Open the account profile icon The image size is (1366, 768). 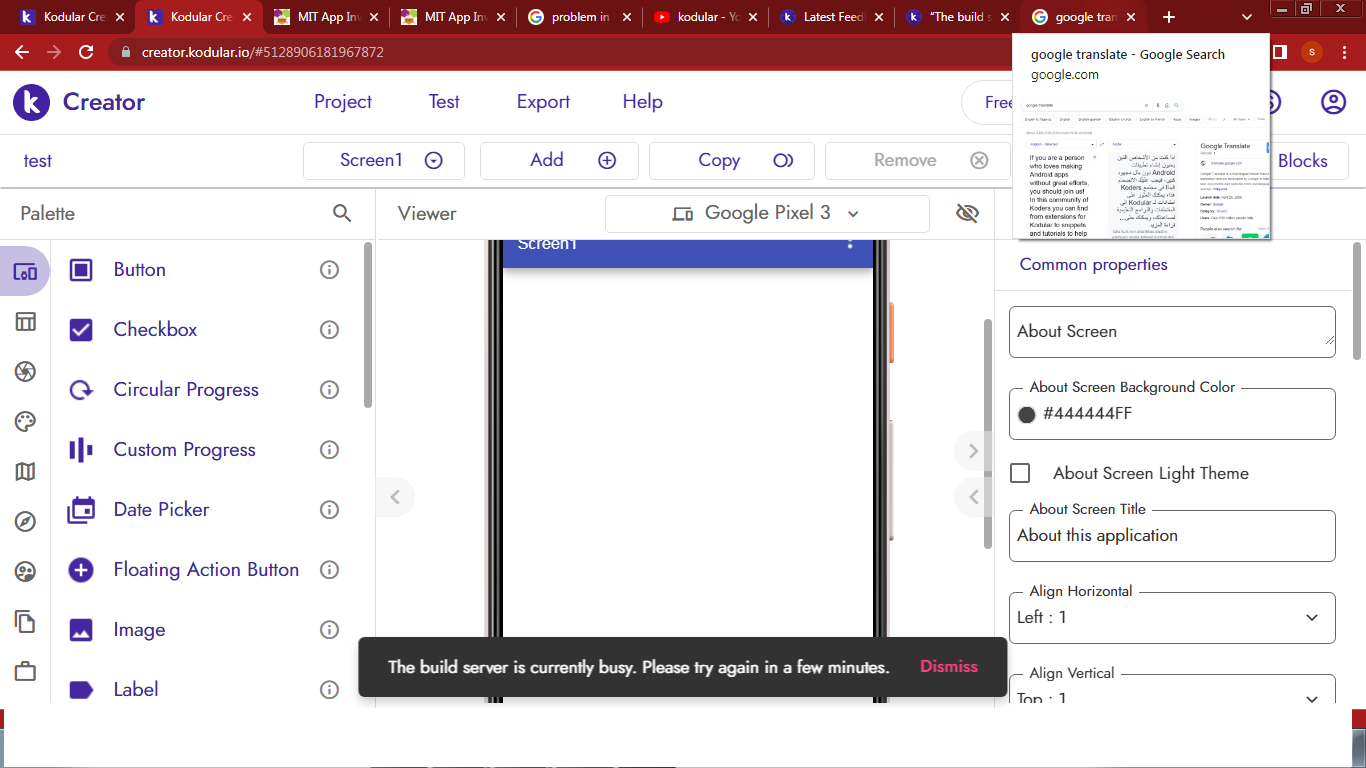(x=1333, y=102)
